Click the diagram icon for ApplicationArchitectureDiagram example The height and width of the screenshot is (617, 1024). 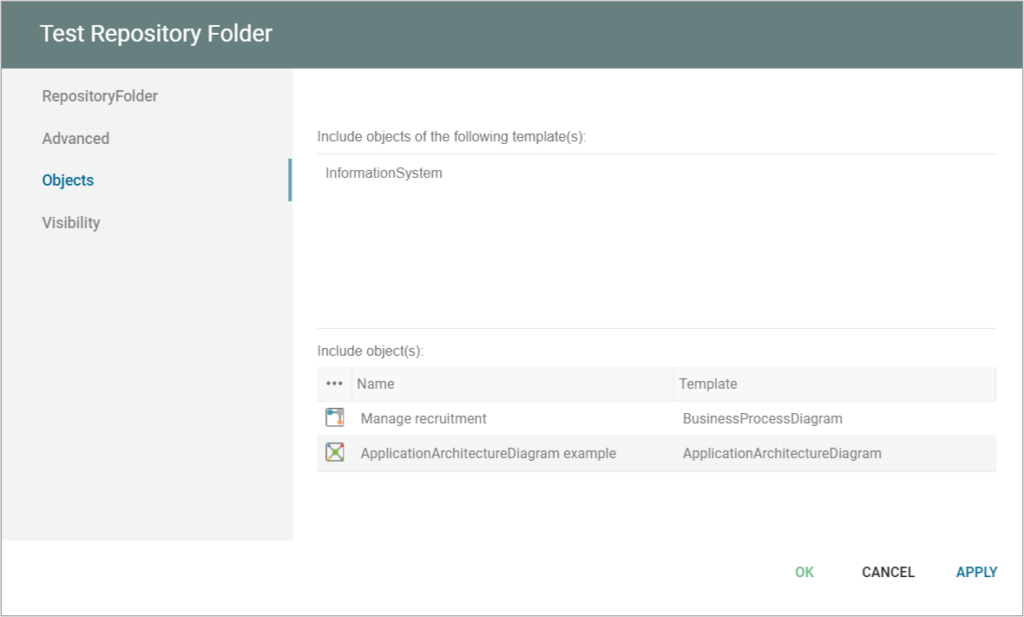pos(336,453)
